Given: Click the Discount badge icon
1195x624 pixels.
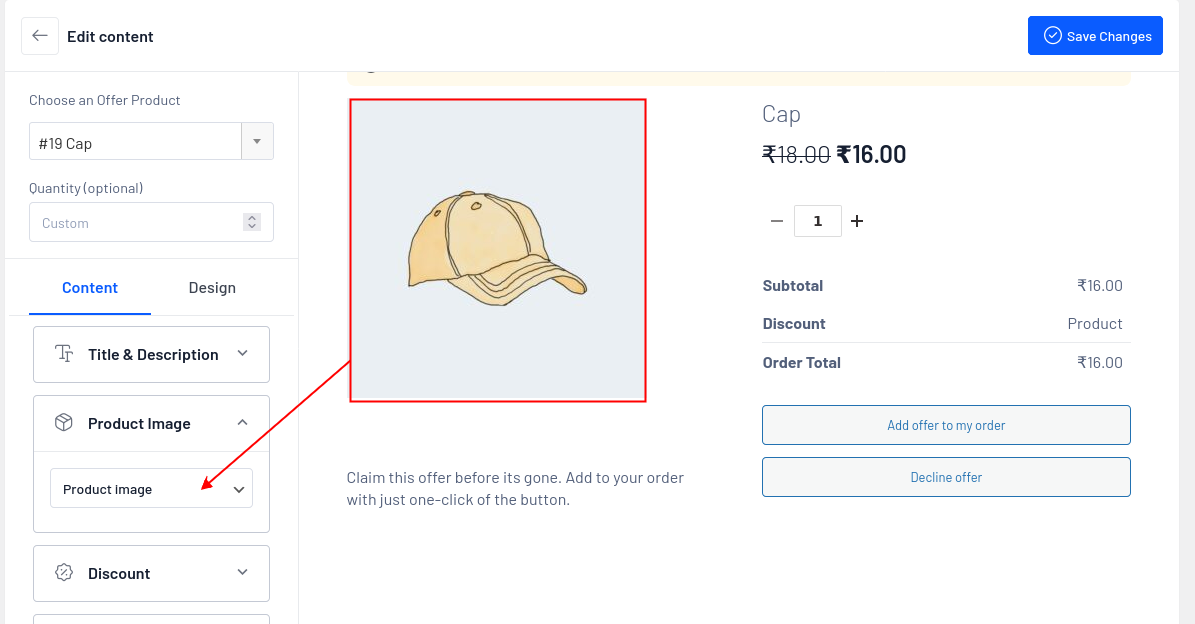Looking at the screenshot, I should 64,573.
